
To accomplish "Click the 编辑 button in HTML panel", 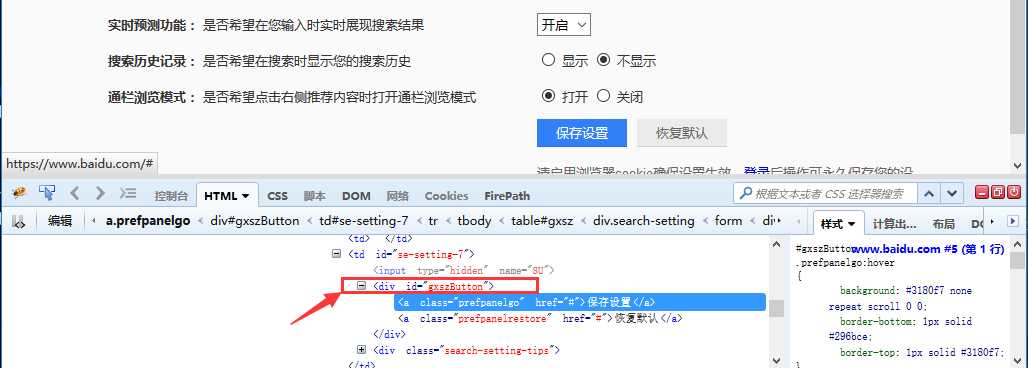I will [x=60, y=221].
